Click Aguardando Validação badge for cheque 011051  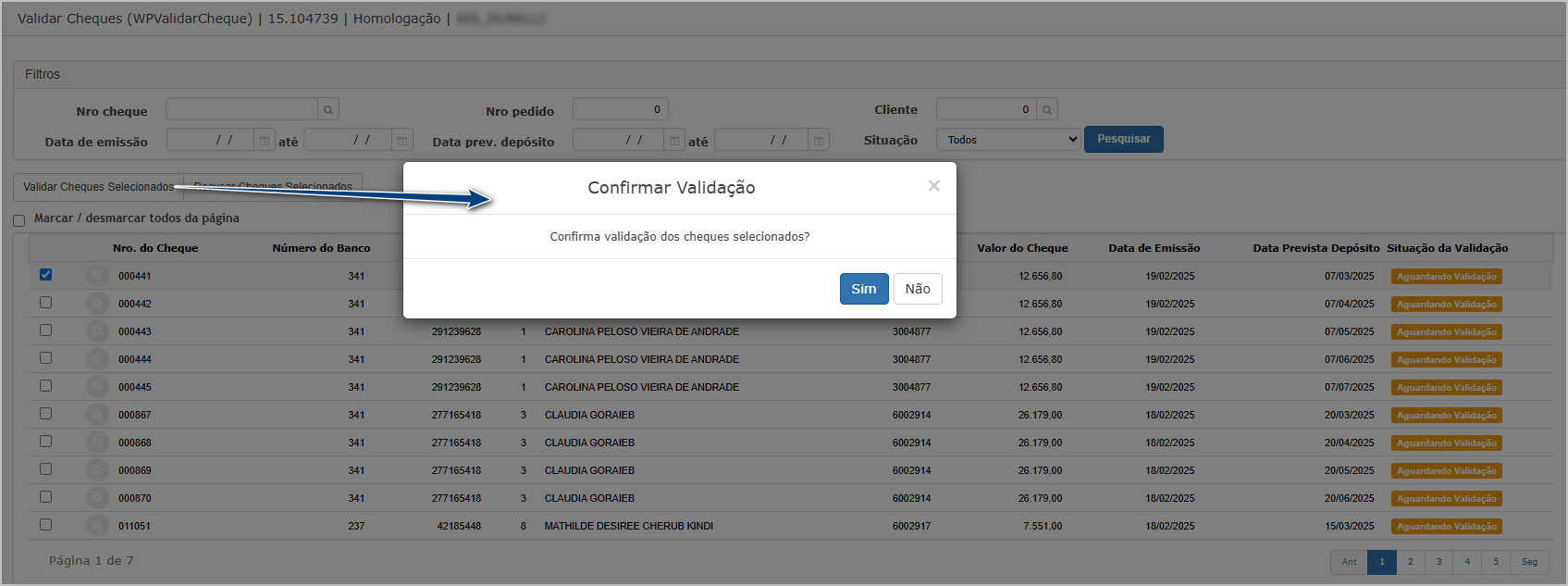tap(1447, 527)
